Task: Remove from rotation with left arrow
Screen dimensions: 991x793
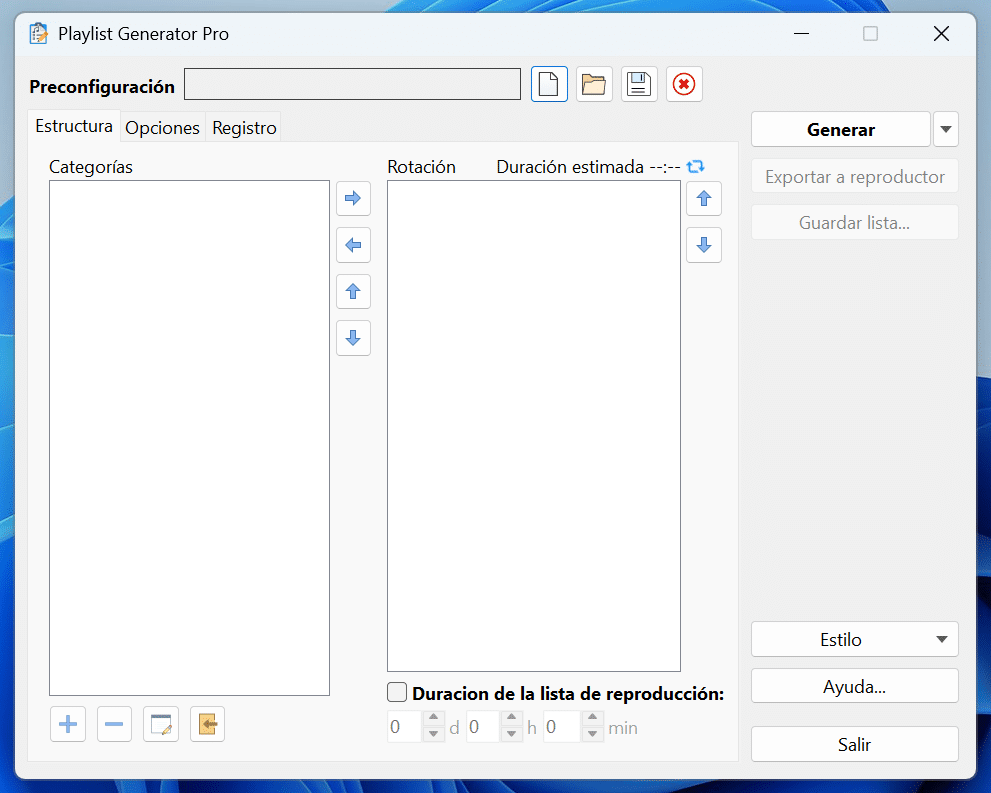Action: (x=353, y=245)
